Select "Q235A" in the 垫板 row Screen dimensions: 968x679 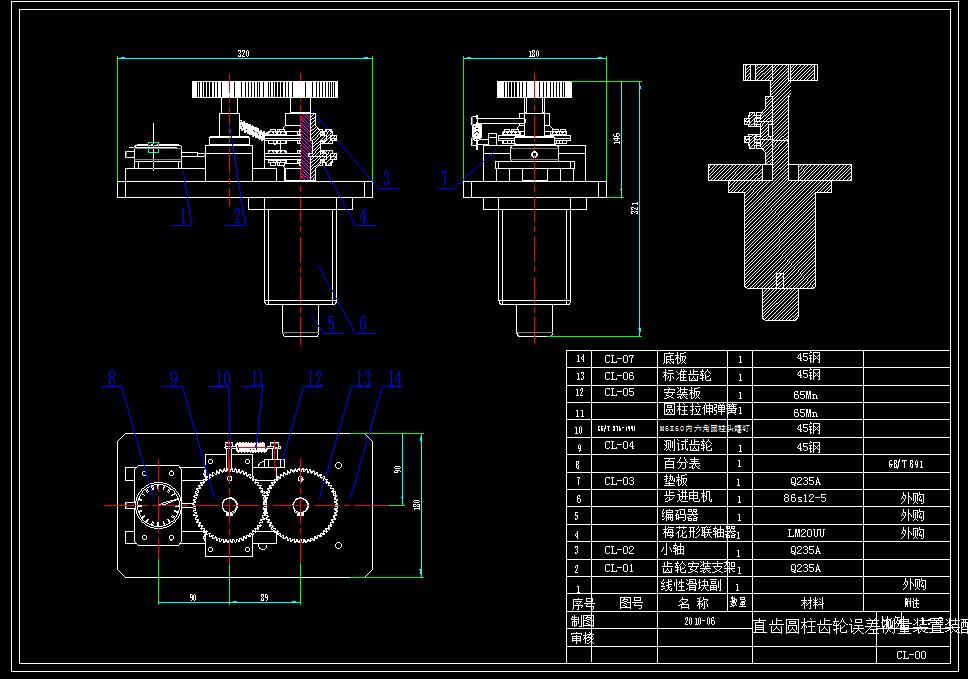click(x=805, y=481)
